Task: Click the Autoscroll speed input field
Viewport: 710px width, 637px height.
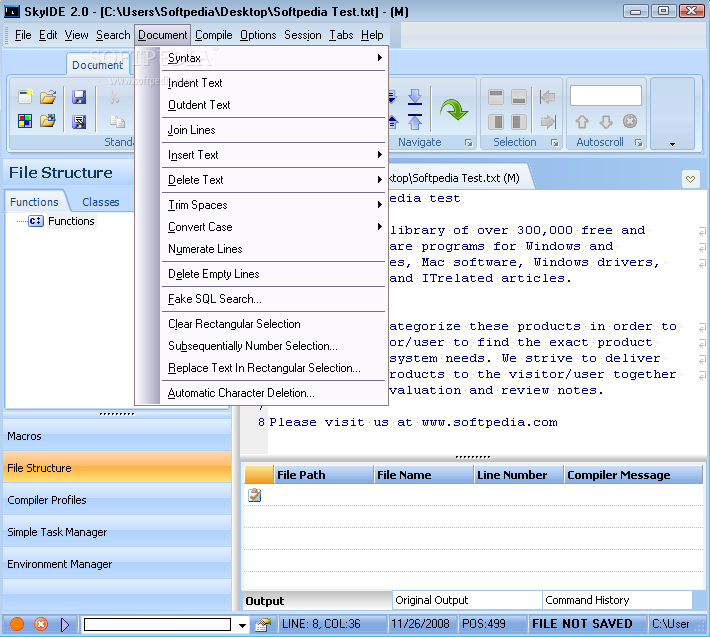Action: 605,96
